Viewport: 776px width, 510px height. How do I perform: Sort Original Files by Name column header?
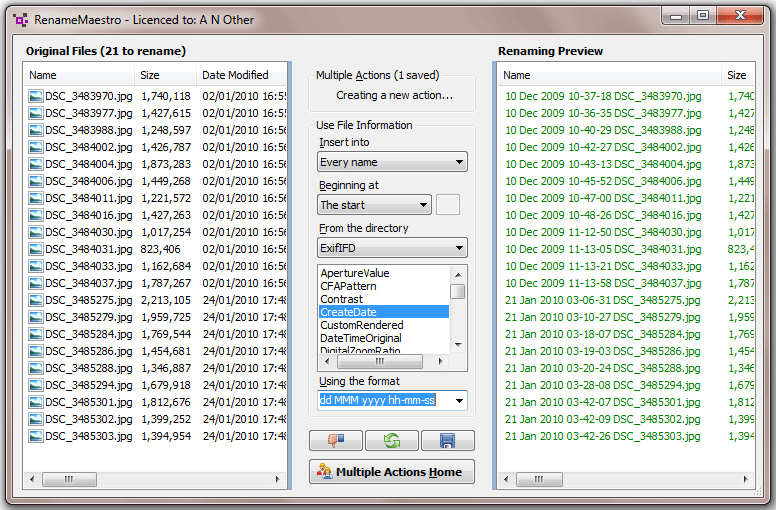[79, 75]
